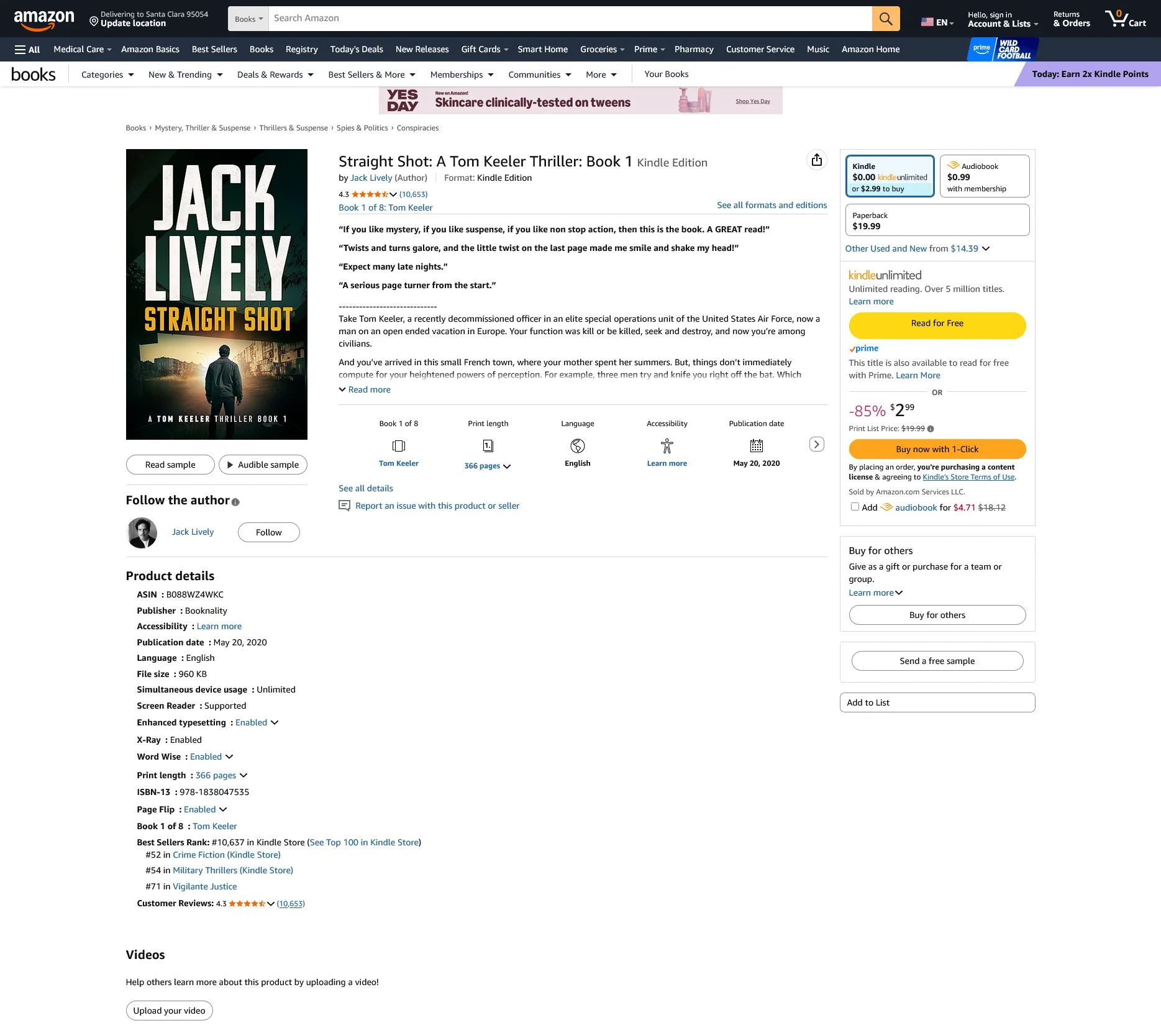Click the info icon next to Follow the author
Screen dimensions: 1161x1036
point(235,502)
